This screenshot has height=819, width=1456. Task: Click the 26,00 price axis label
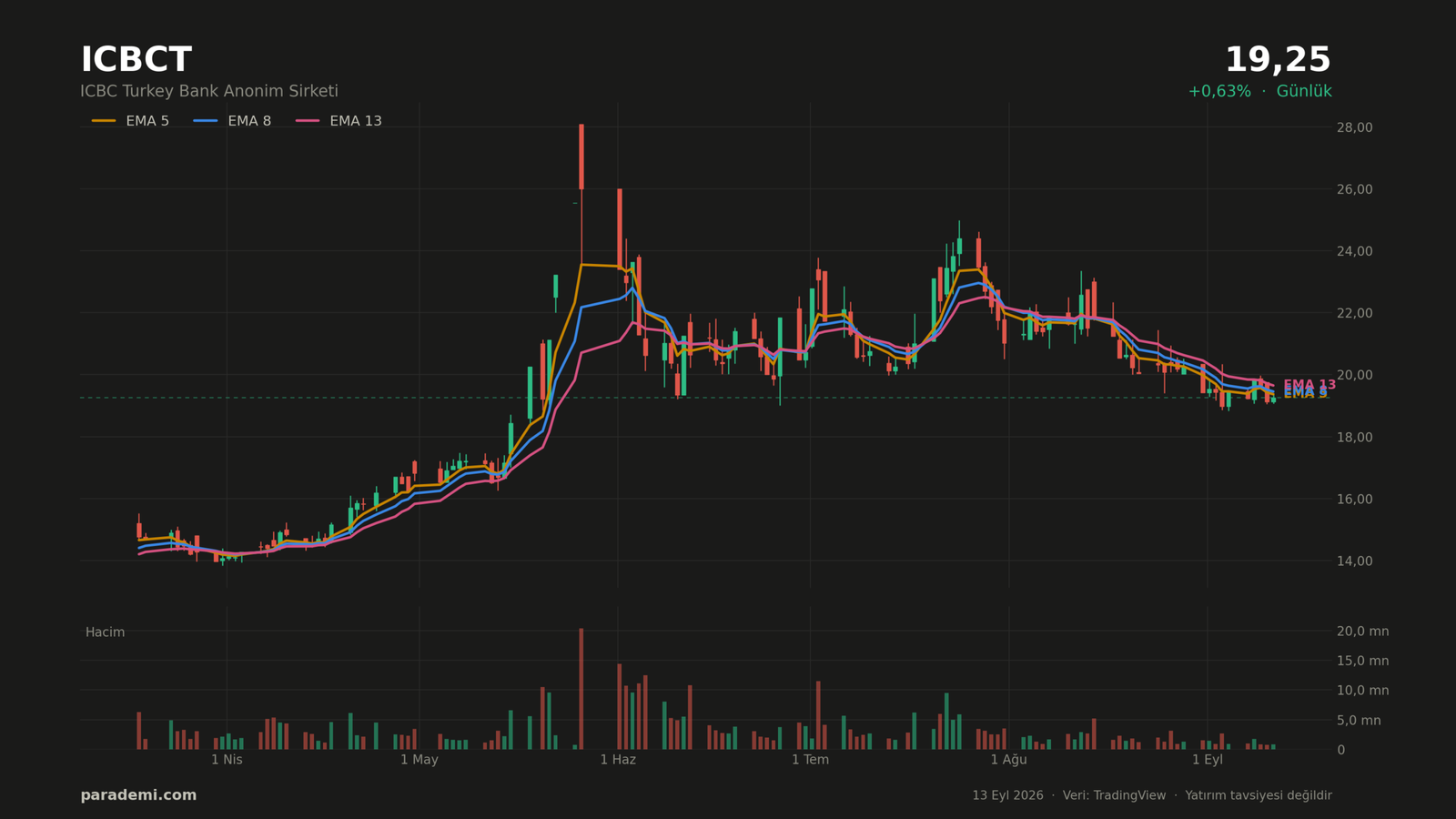(1354, 189)
